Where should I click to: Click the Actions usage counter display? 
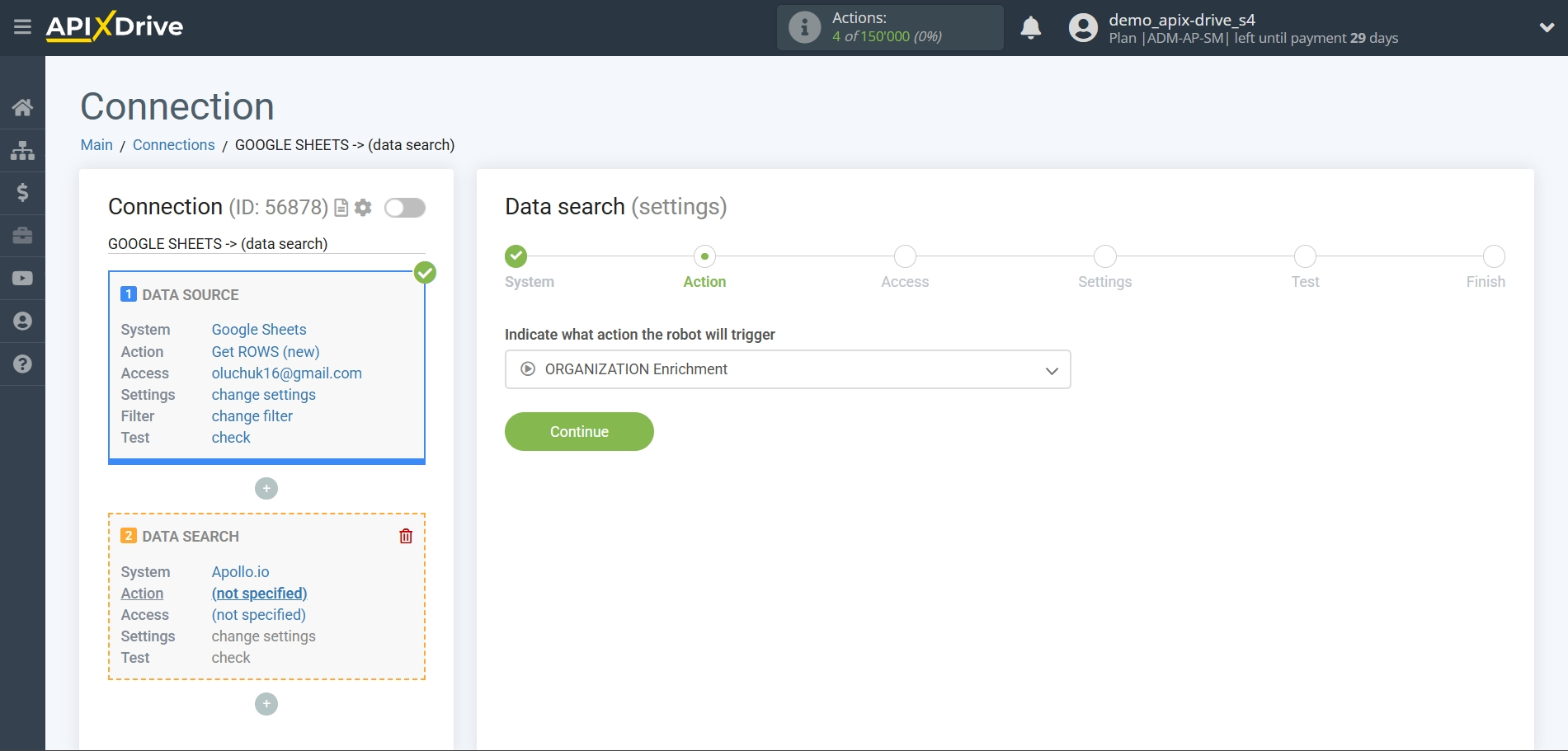tap(889, 27)
